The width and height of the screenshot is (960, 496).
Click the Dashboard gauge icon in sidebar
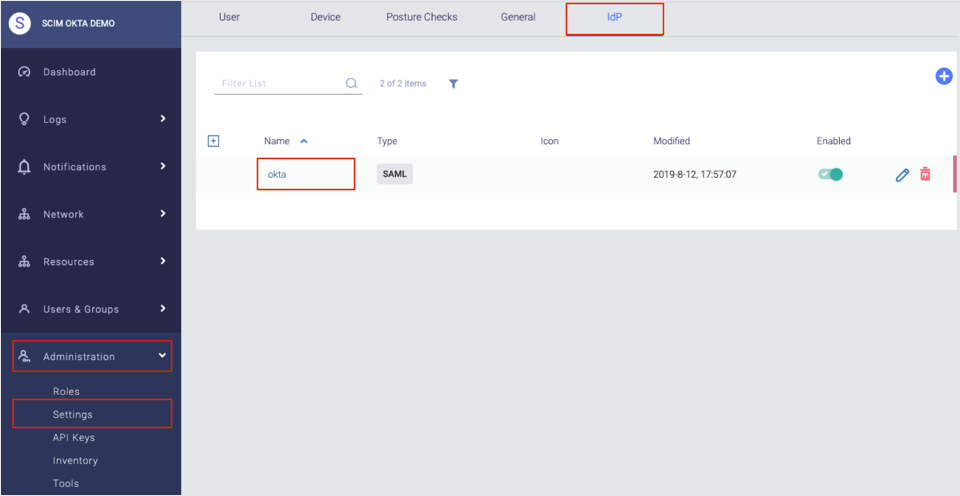coord(25,72)
